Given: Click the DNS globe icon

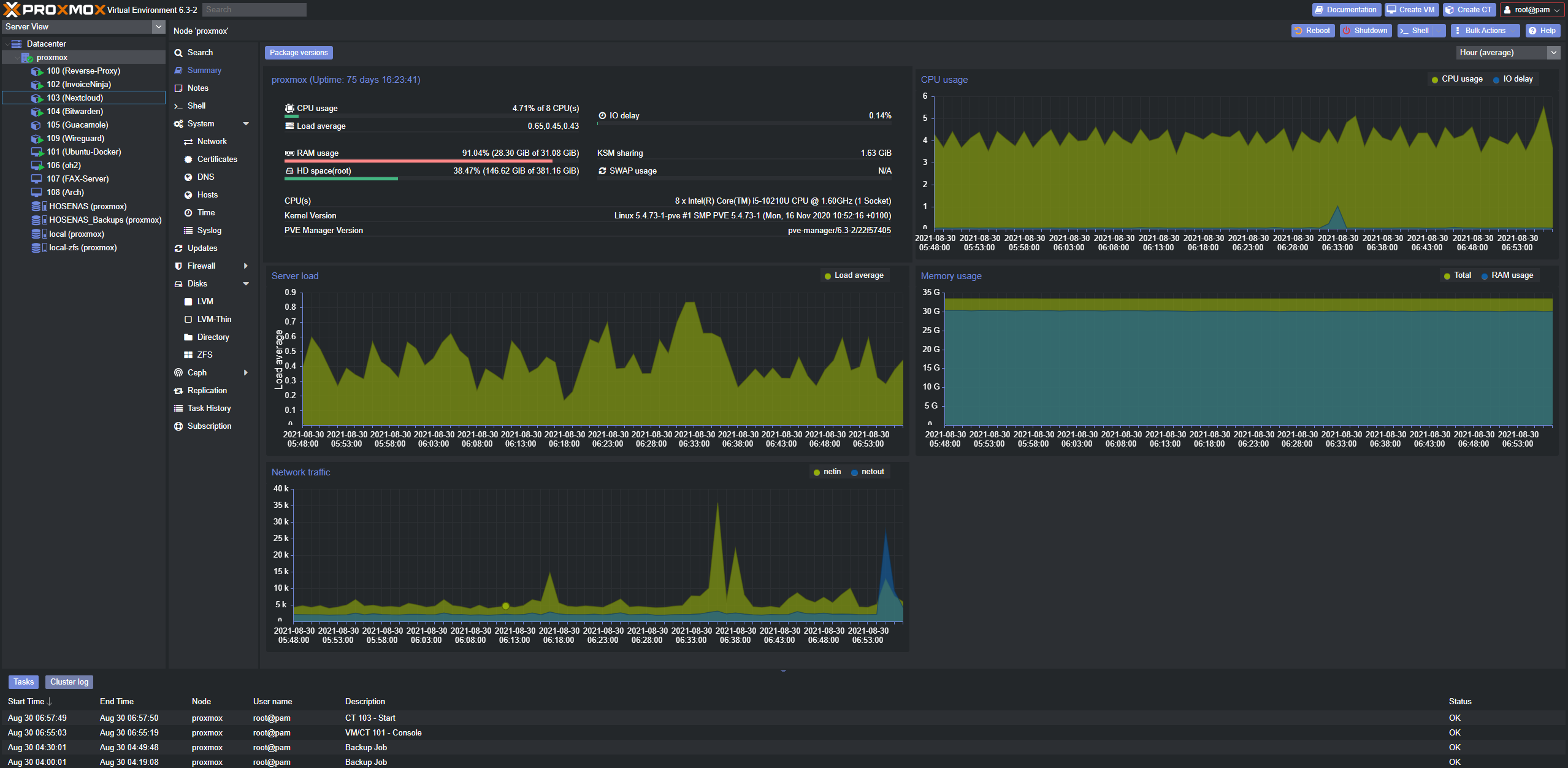Looking at the screenshot, I should point(188,177).
